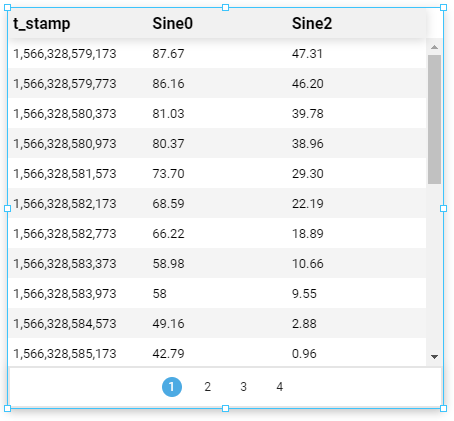The image size is (454, 421).
Task: Select the top-center resize handle
Action: point(225,8)
